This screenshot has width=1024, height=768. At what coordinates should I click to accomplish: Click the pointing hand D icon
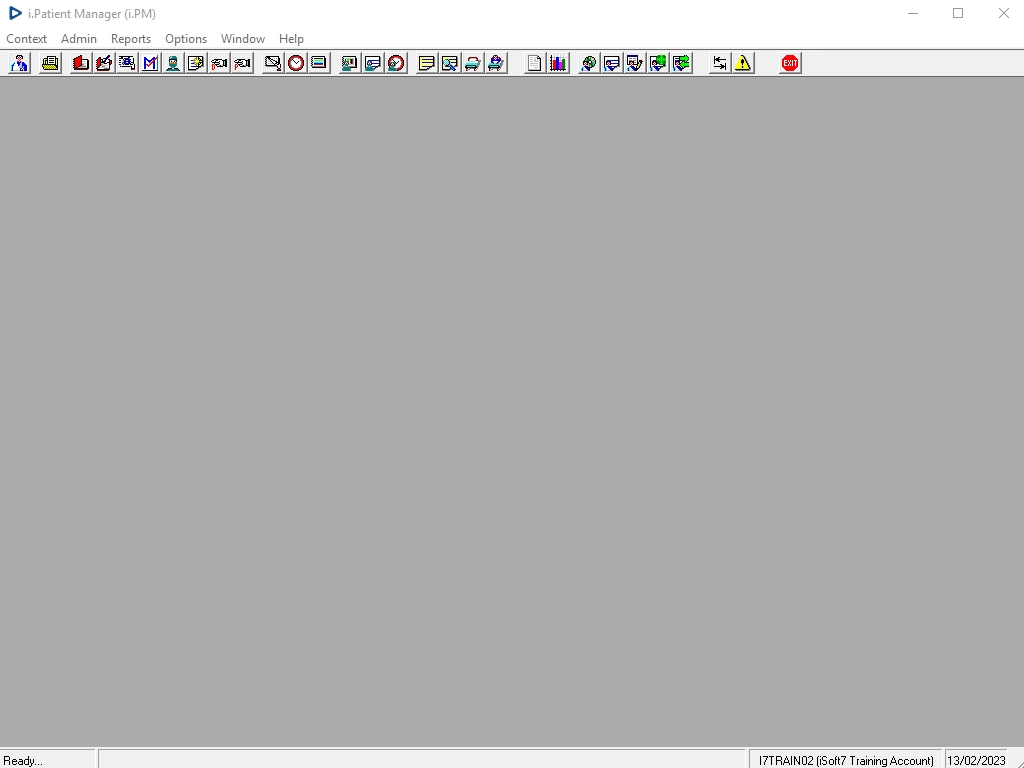[219, 63]
